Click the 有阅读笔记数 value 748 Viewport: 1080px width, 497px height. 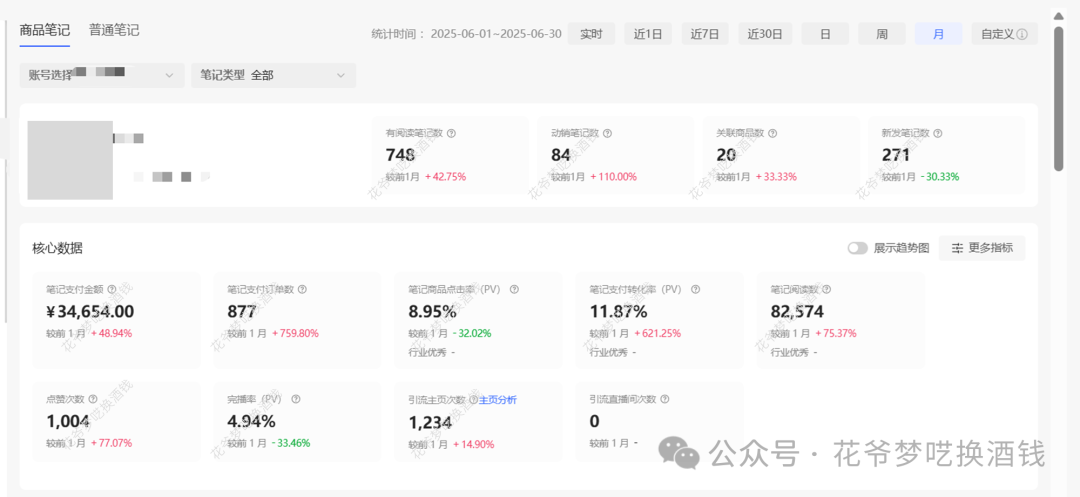click(400, 155)
